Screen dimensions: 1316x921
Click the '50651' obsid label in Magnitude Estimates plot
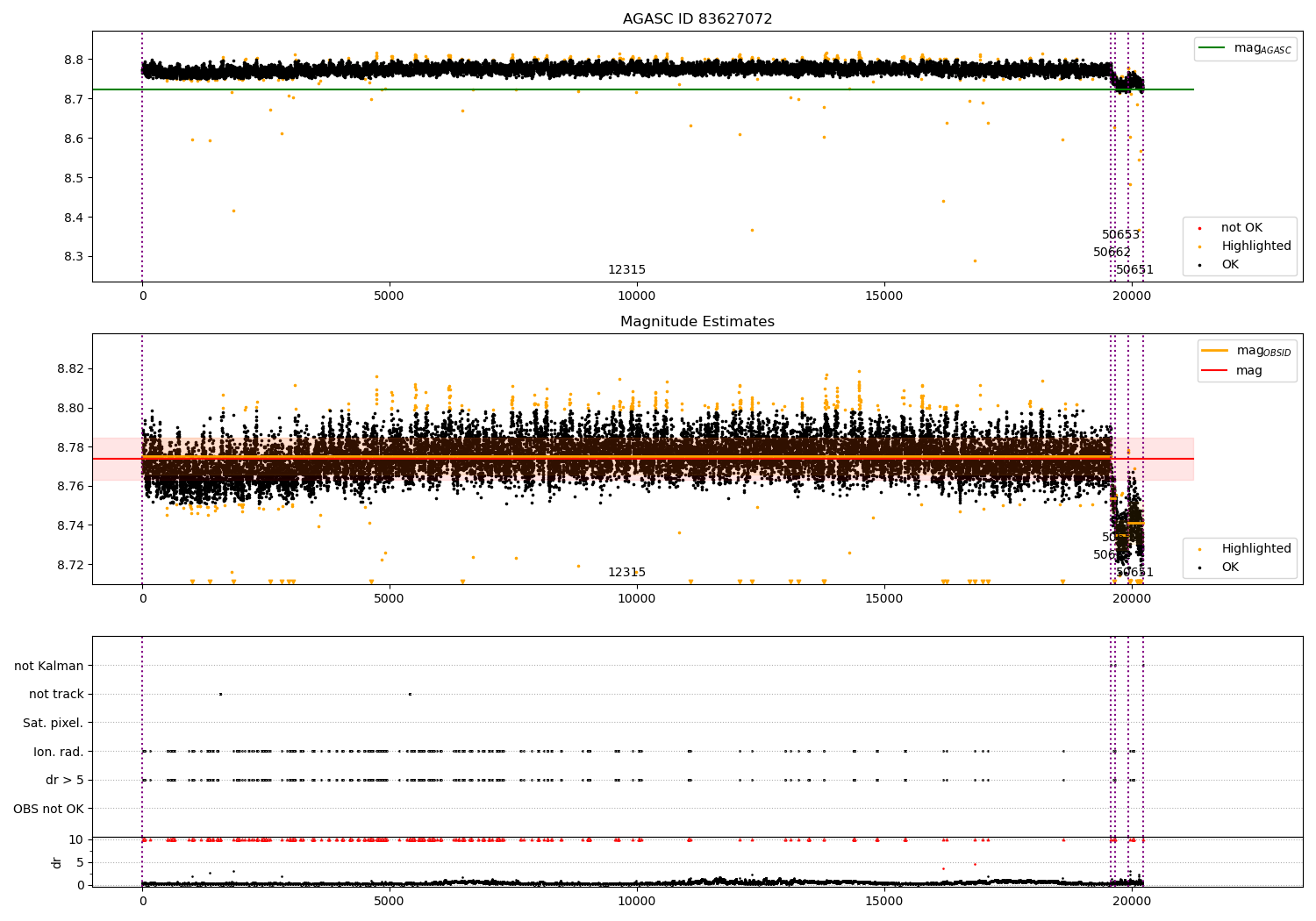pyautogui.click(x=1135, y=573)
